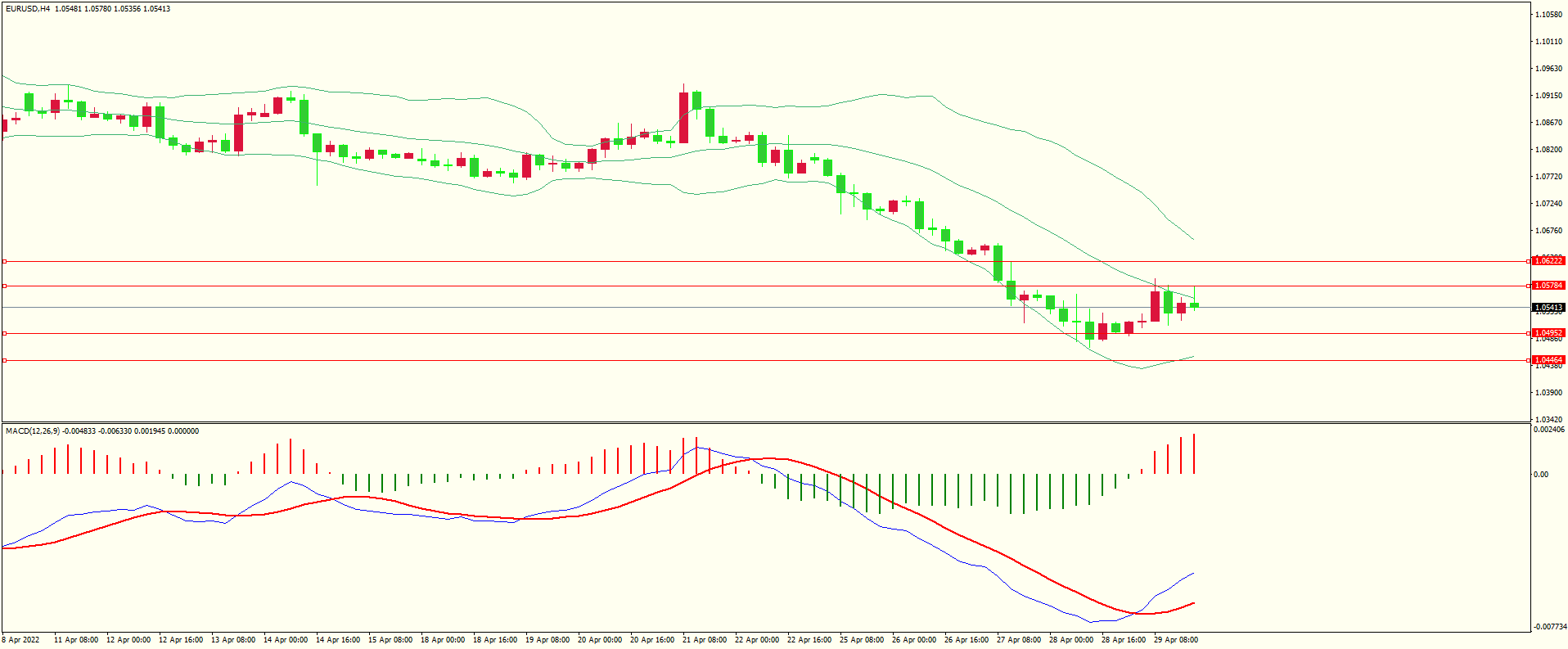Grab left-end handle of the 1.06222 line
The width and height of the screenshot is (1568, 649).
tap(4, 261)
